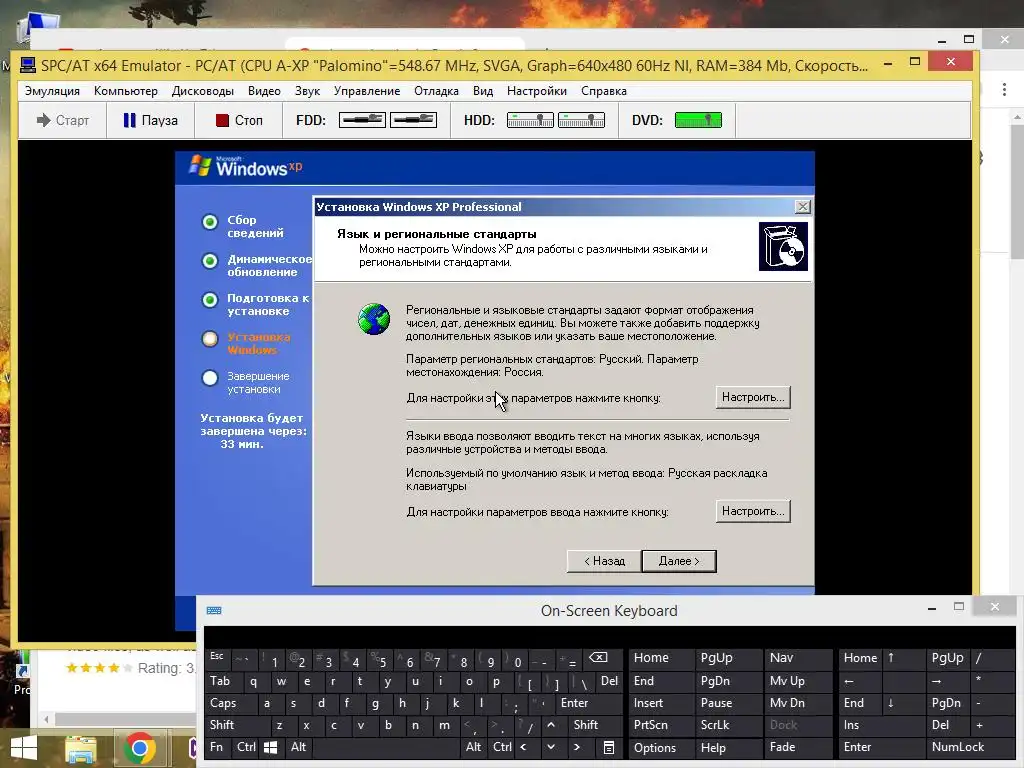1024x768 pixels.
Task: Click the second HDD drive indicator
Action: point(581,120)
